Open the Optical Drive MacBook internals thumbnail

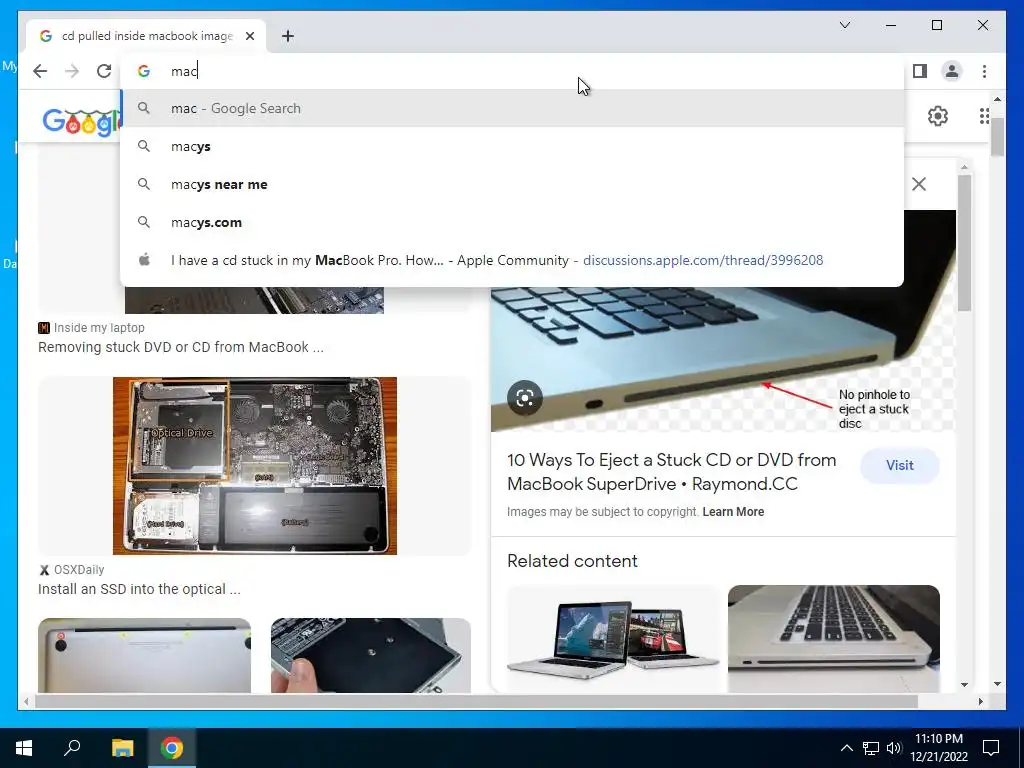coord(255,466)
